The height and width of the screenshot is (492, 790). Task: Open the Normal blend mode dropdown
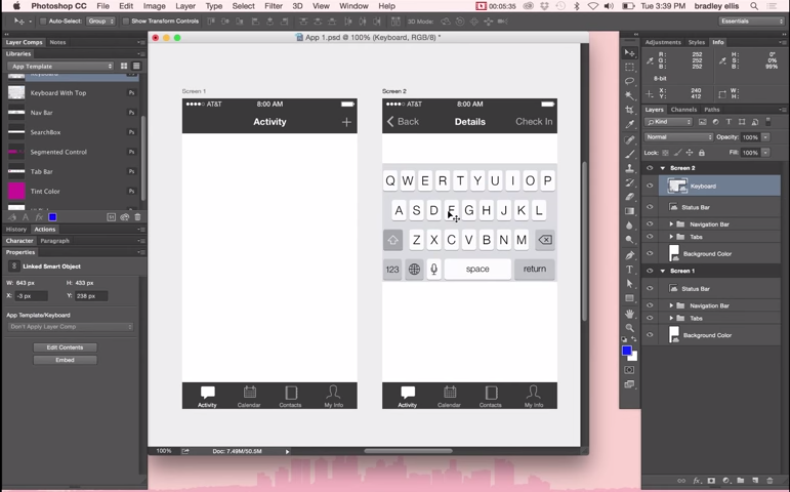(x=677, y=136)
